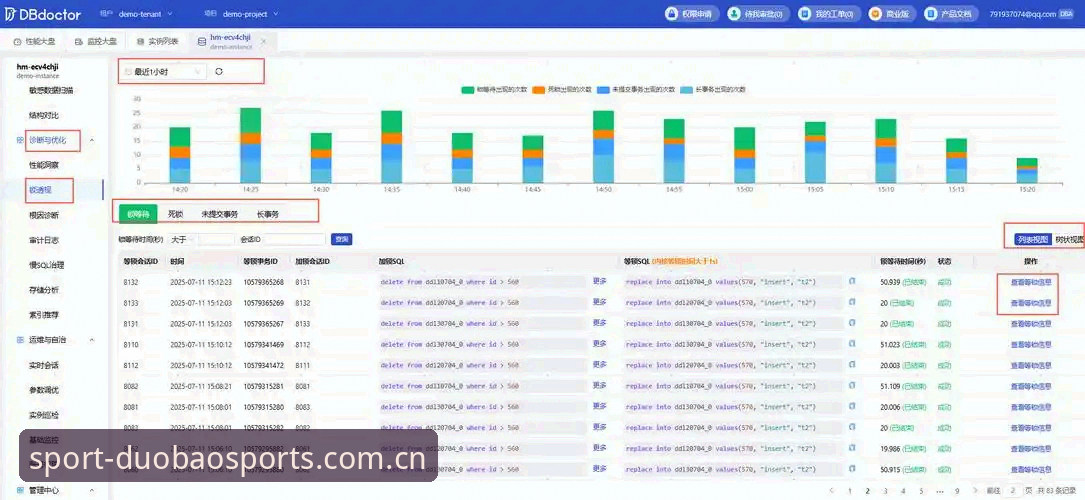Screen dimensions: 1085x500
Task: Toggle the green legend series in the chart
Action: click(x=468, y=90)
